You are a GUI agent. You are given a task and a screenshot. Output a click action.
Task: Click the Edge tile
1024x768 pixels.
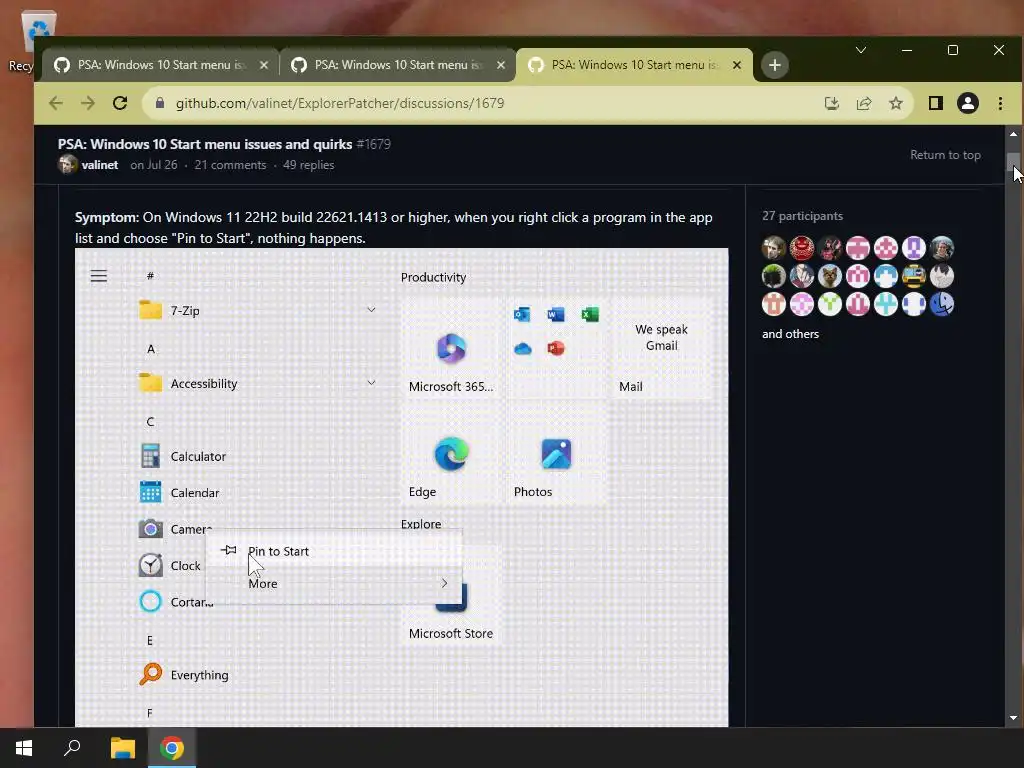451,456
